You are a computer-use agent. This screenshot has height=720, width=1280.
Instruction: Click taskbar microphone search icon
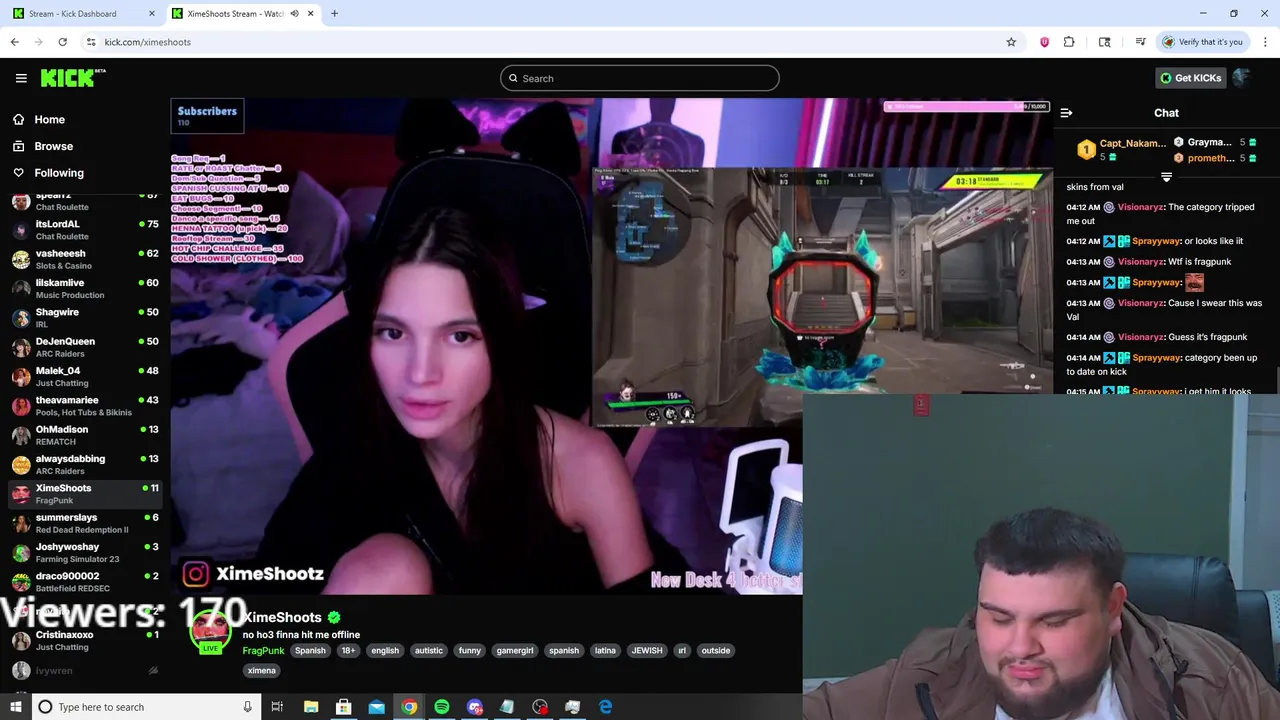247,707
